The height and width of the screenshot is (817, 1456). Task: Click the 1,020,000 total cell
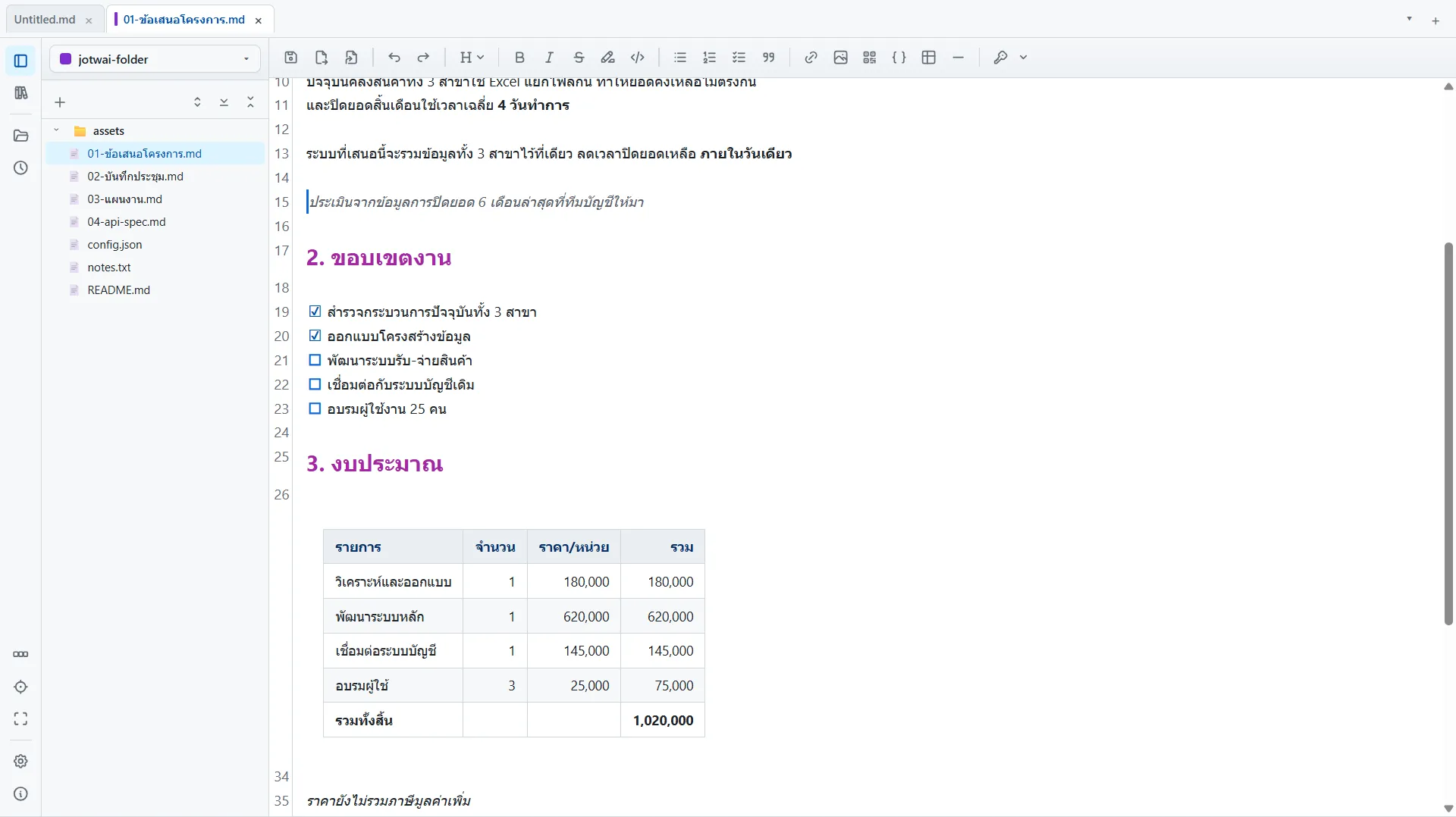pos(663,720)
